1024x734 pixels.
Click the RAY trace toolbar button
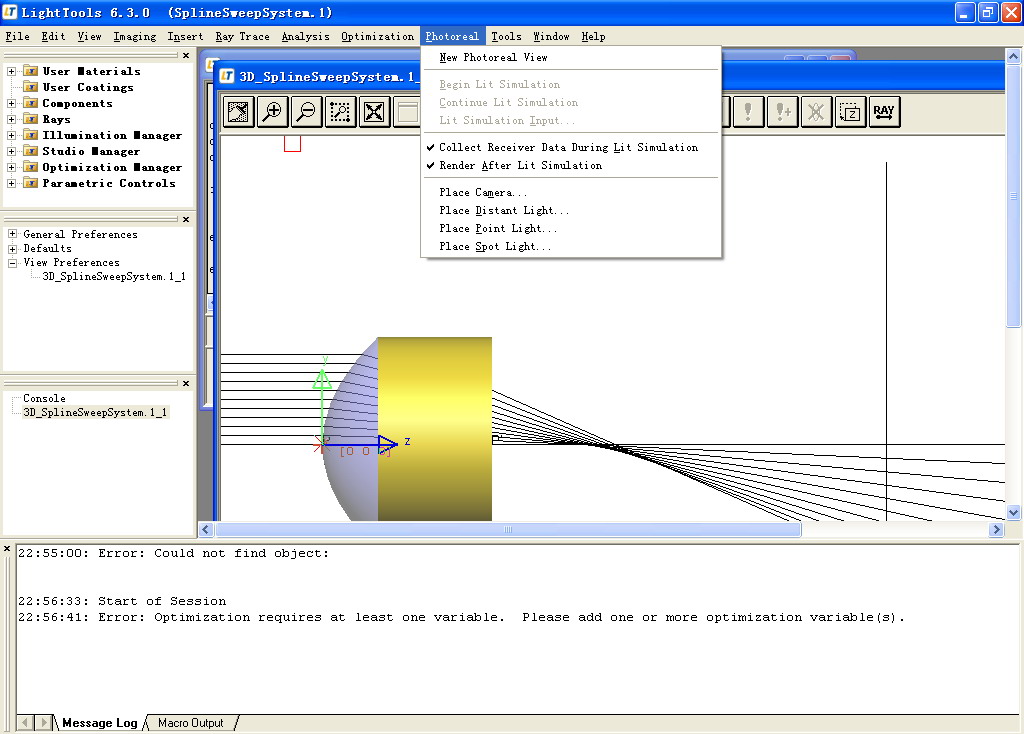pyautogui.click(x=884, y=112)
